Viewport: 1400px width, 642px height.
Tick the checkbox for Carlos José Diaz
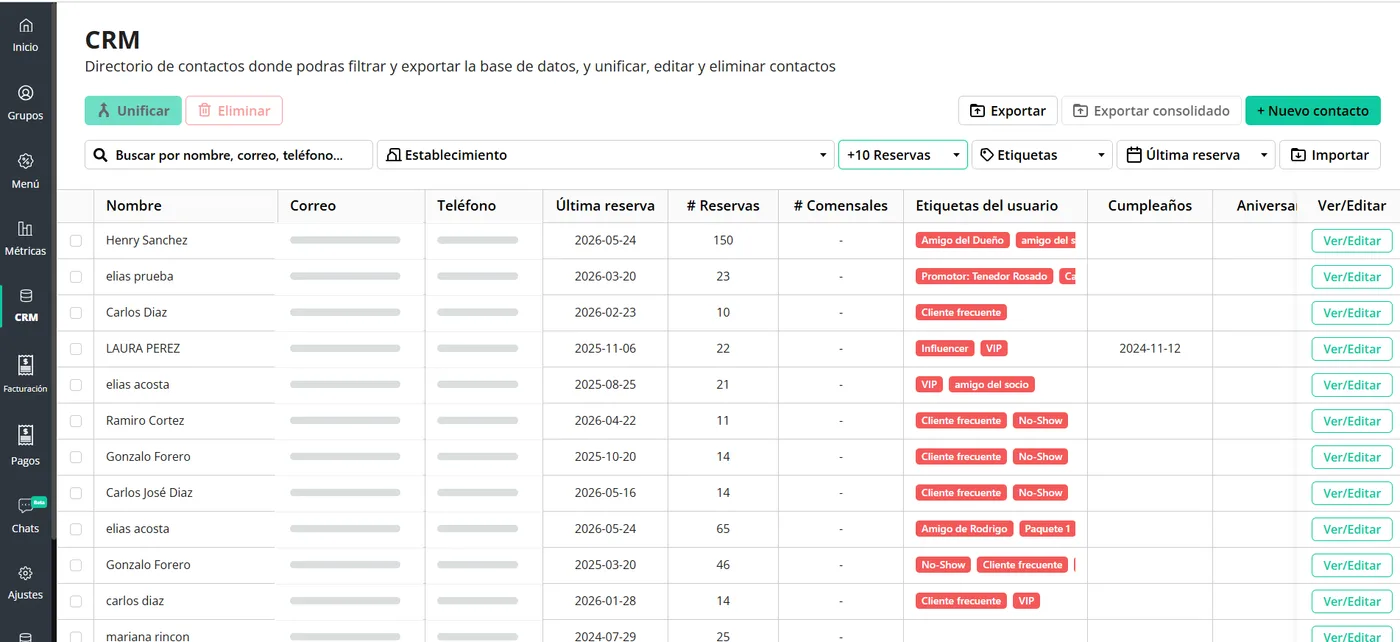76,493
